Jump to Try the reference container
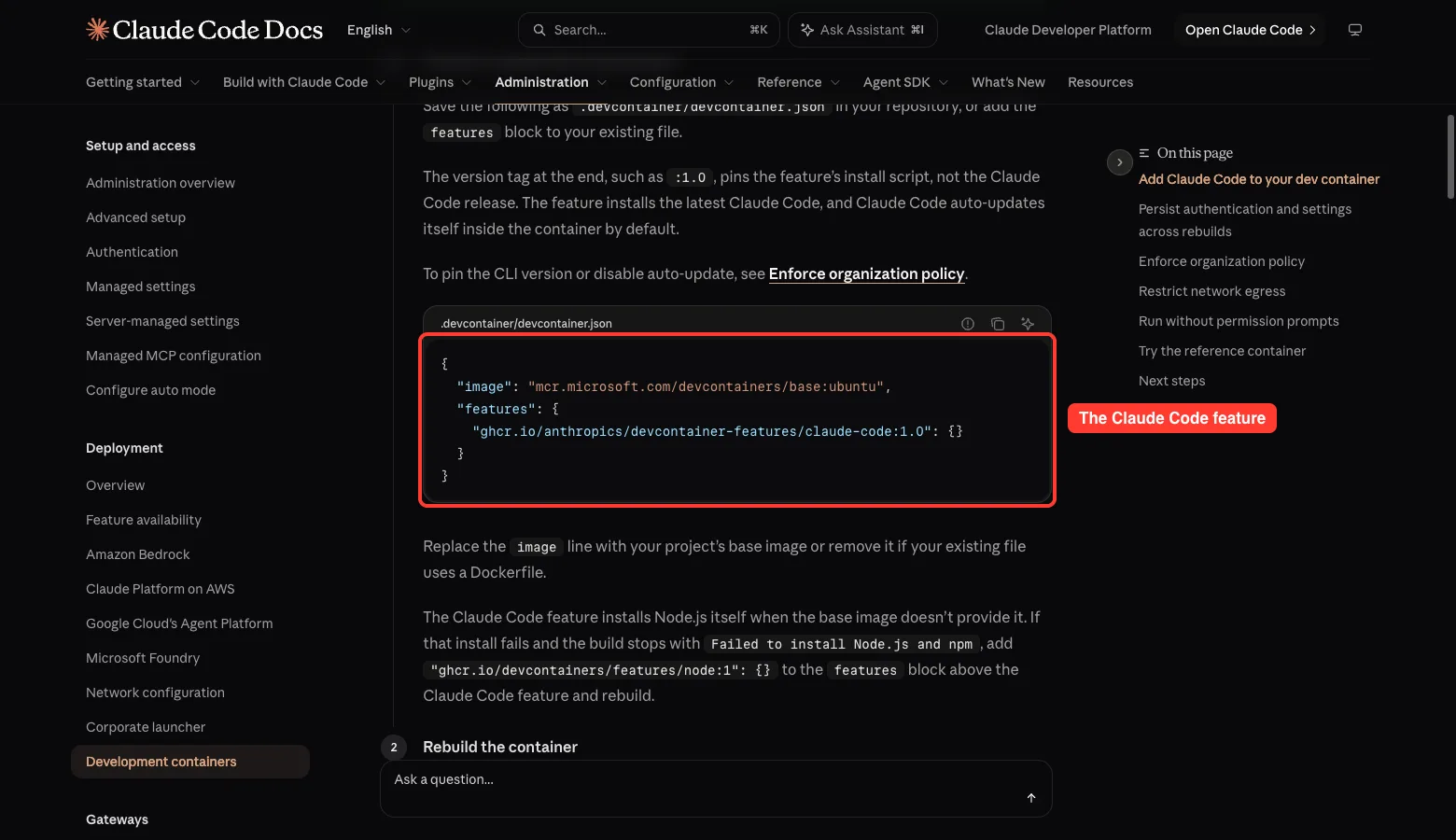 [1222, 351]
